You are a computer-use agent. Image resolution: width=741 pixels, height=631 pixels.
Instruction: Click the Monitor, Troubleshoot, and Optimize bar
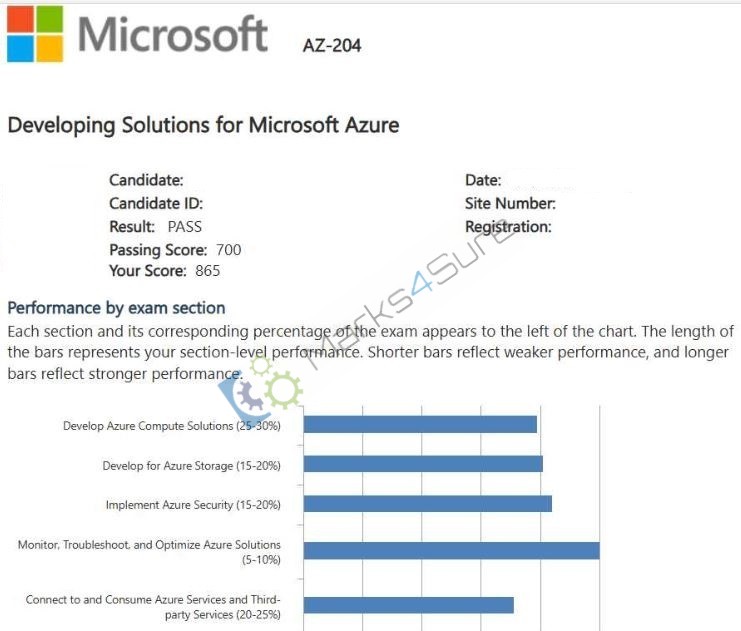pyautogui.click(x=452, y=551)
